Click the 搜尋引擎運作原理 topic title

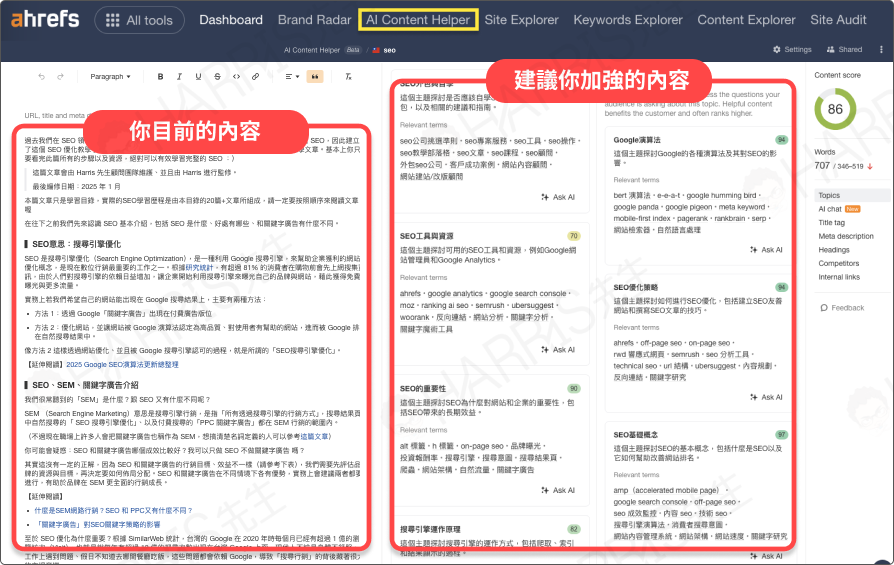(430, 530)
